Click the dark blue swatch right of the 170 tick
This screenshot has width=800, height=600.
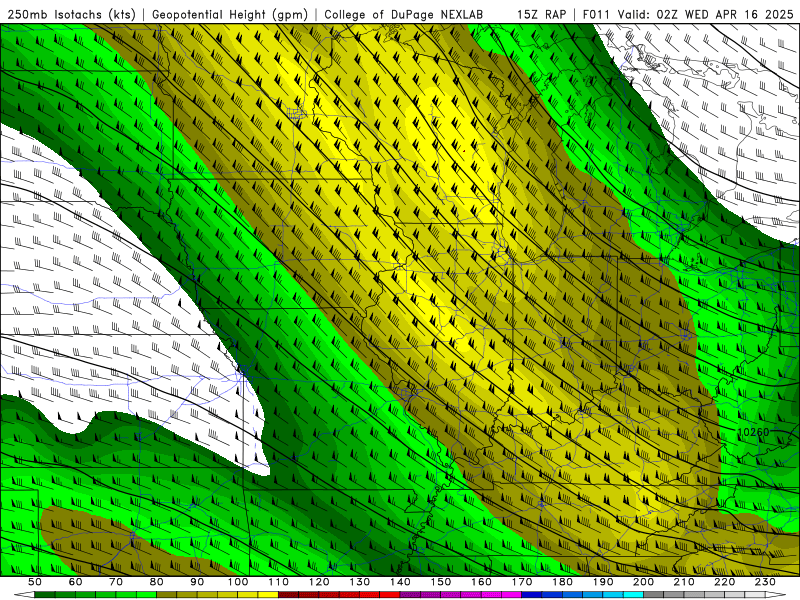[532, 595]
